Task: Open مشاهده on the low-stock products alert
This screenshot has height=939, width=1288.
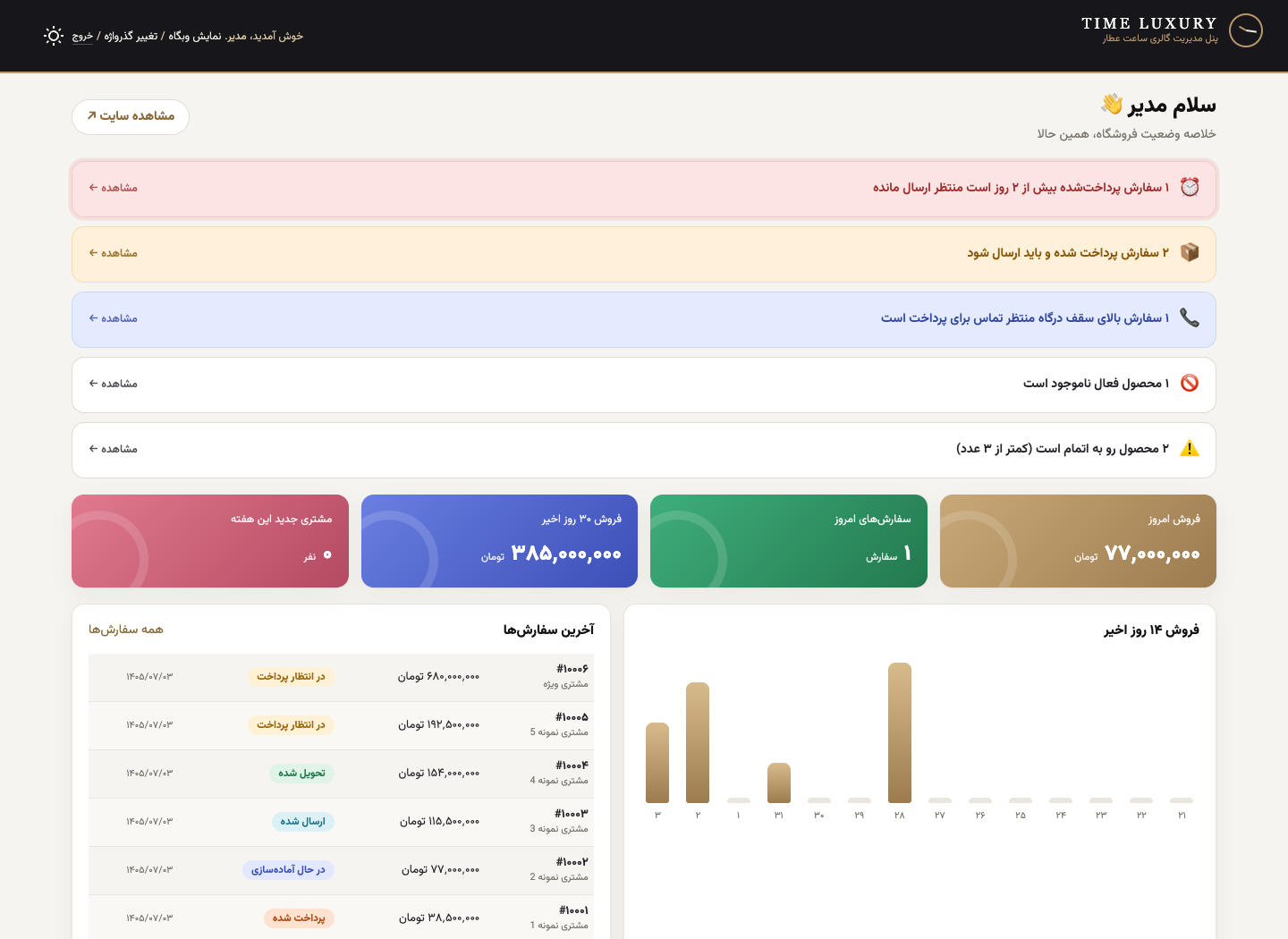Action: pos(113,449)
